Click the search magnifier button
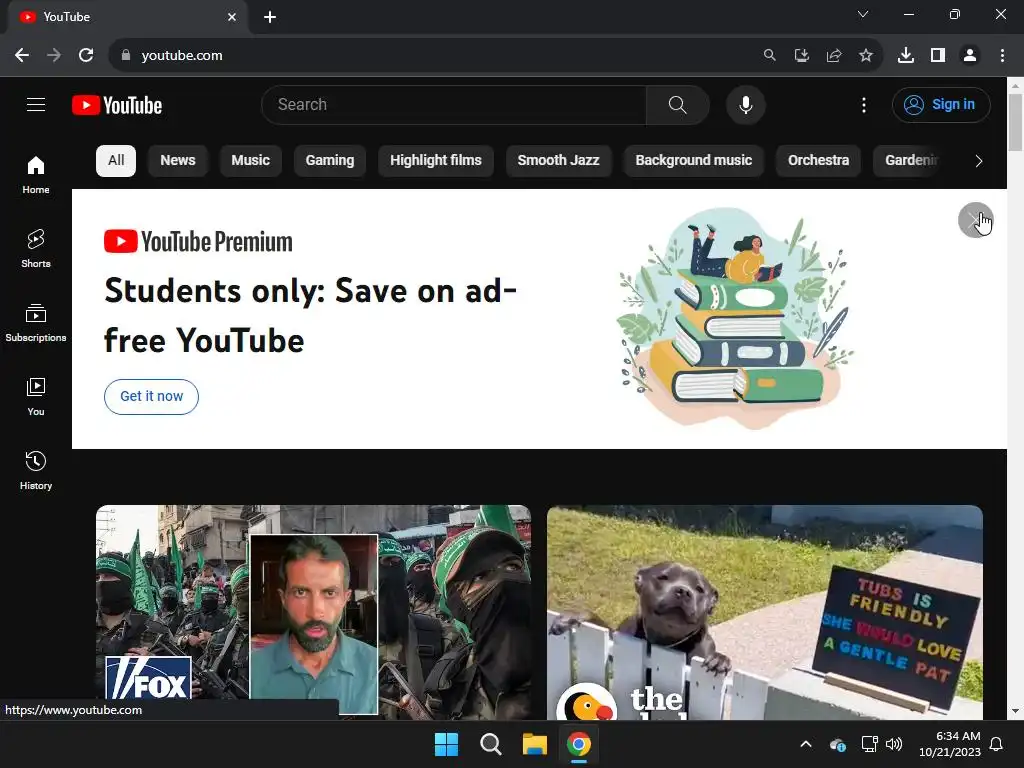Viewport: 1024px width, 768px height. [677, 104]
